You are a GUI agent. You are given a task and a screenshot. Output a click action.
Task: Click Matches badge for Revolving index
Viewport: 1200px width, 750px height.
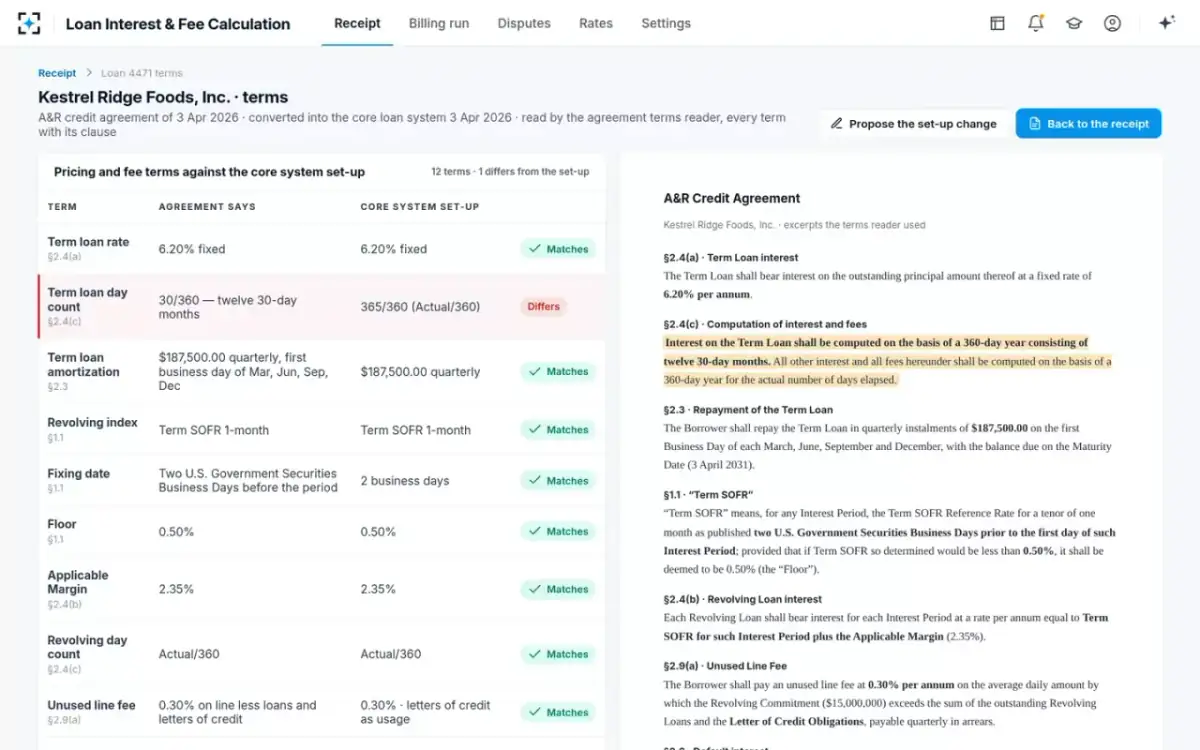point(558,430)
